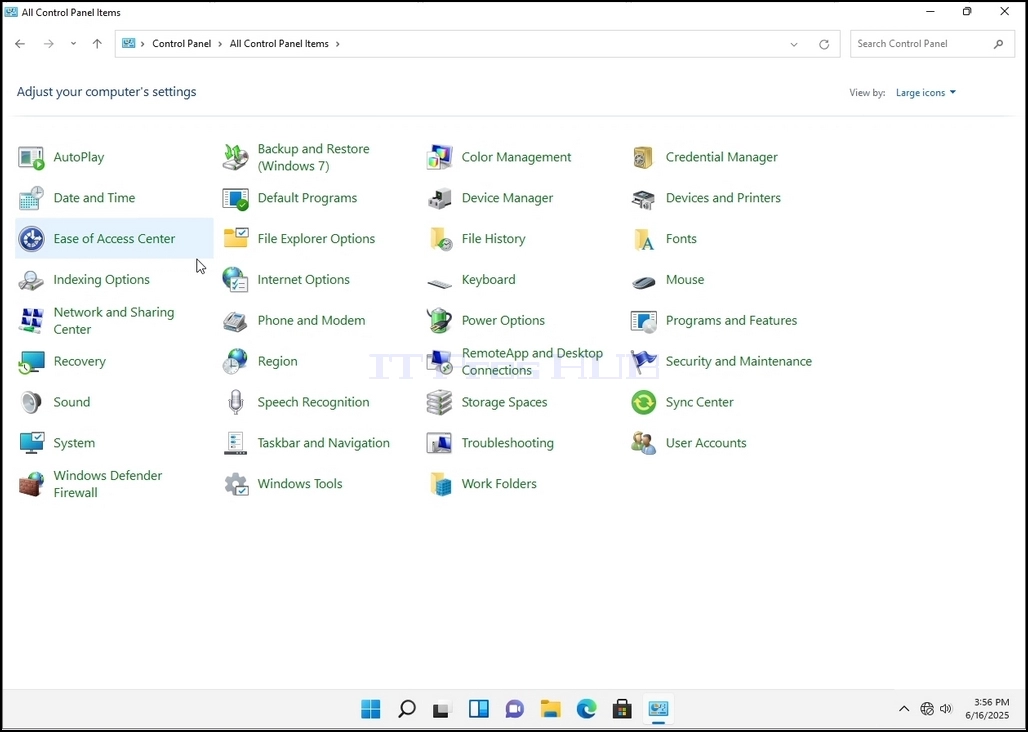Screen dimensions: 1028x732
Task: Click the Programs and Features icon
Action: coord(643,320)
